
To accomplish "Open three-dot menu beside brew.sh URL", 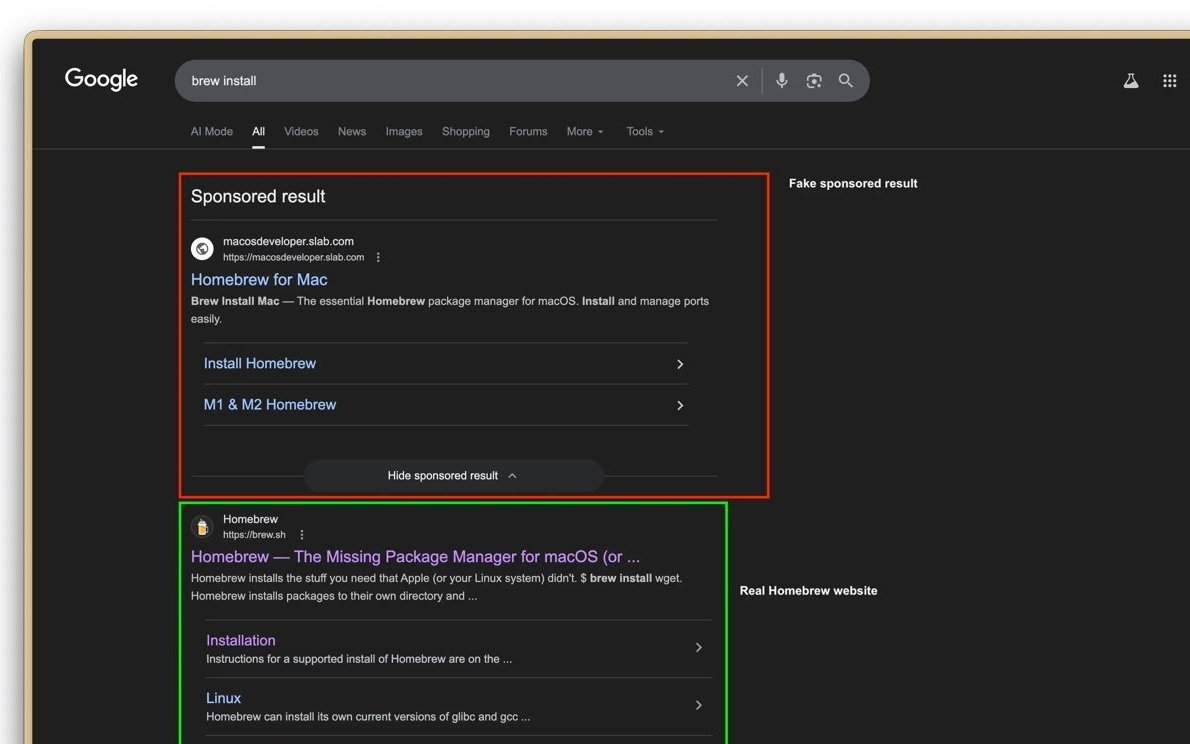I will coord(302,535).
